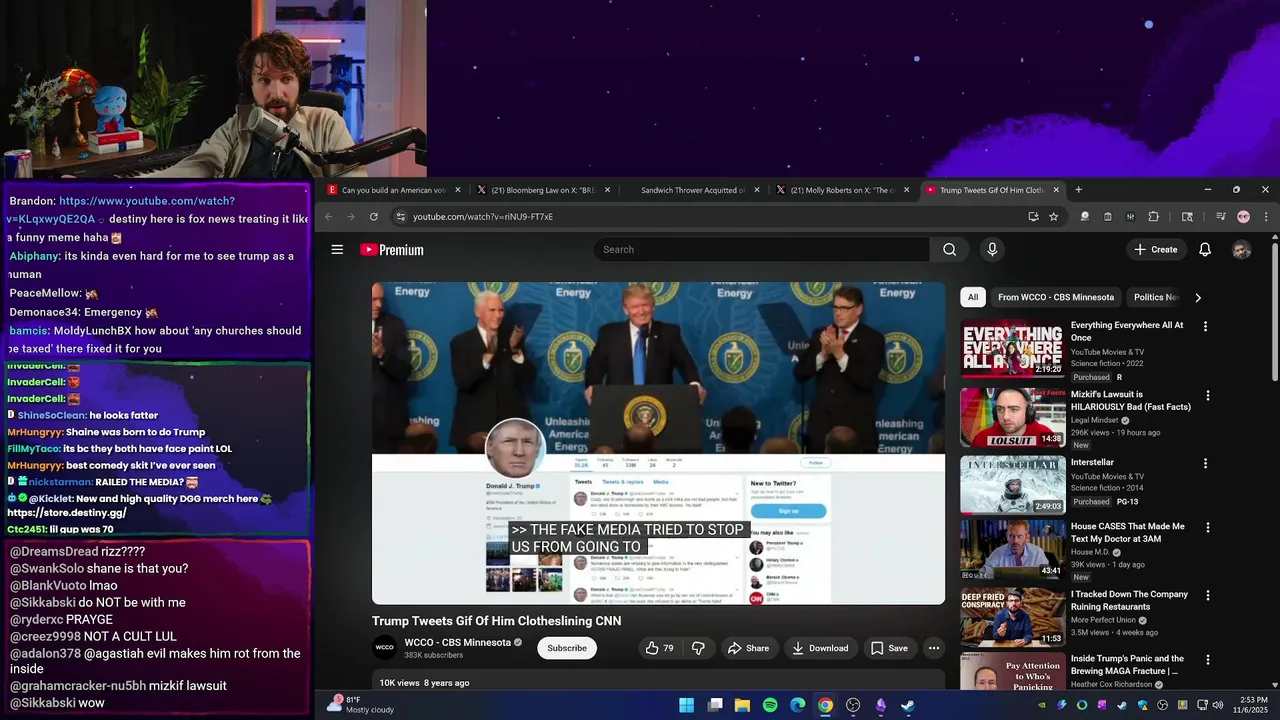This screenshot has height=720, width=1280.
Task: Click the YouTube search input field
Action: [762, 249]
